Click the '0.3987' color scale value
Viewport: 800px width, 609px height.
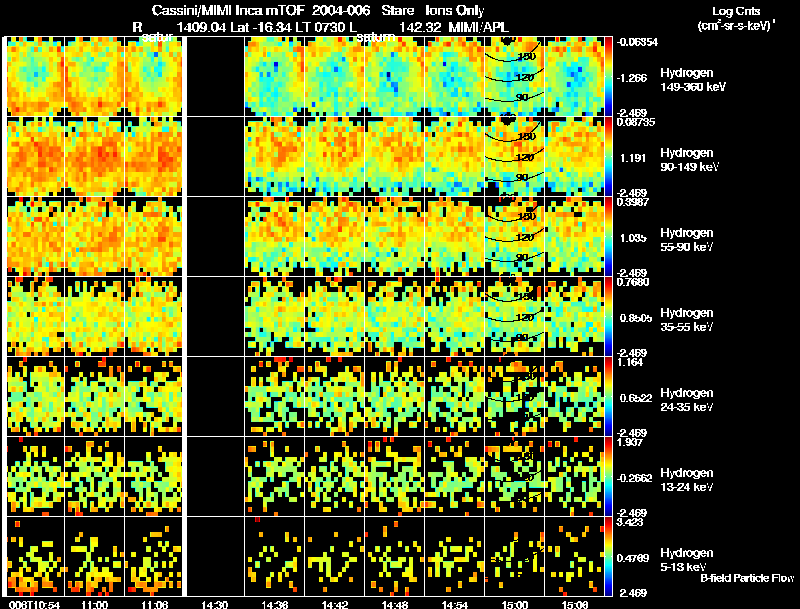(632, 202)
